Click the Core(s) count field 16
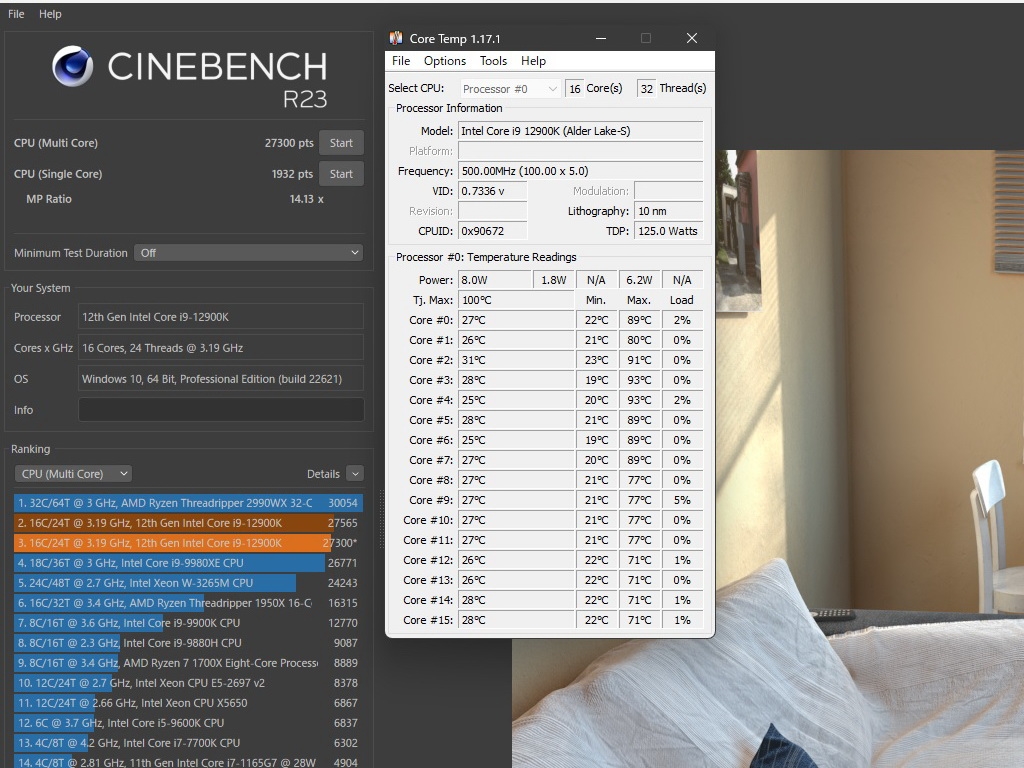Viewport: 1024px width, 768px height. pos(574,88)
